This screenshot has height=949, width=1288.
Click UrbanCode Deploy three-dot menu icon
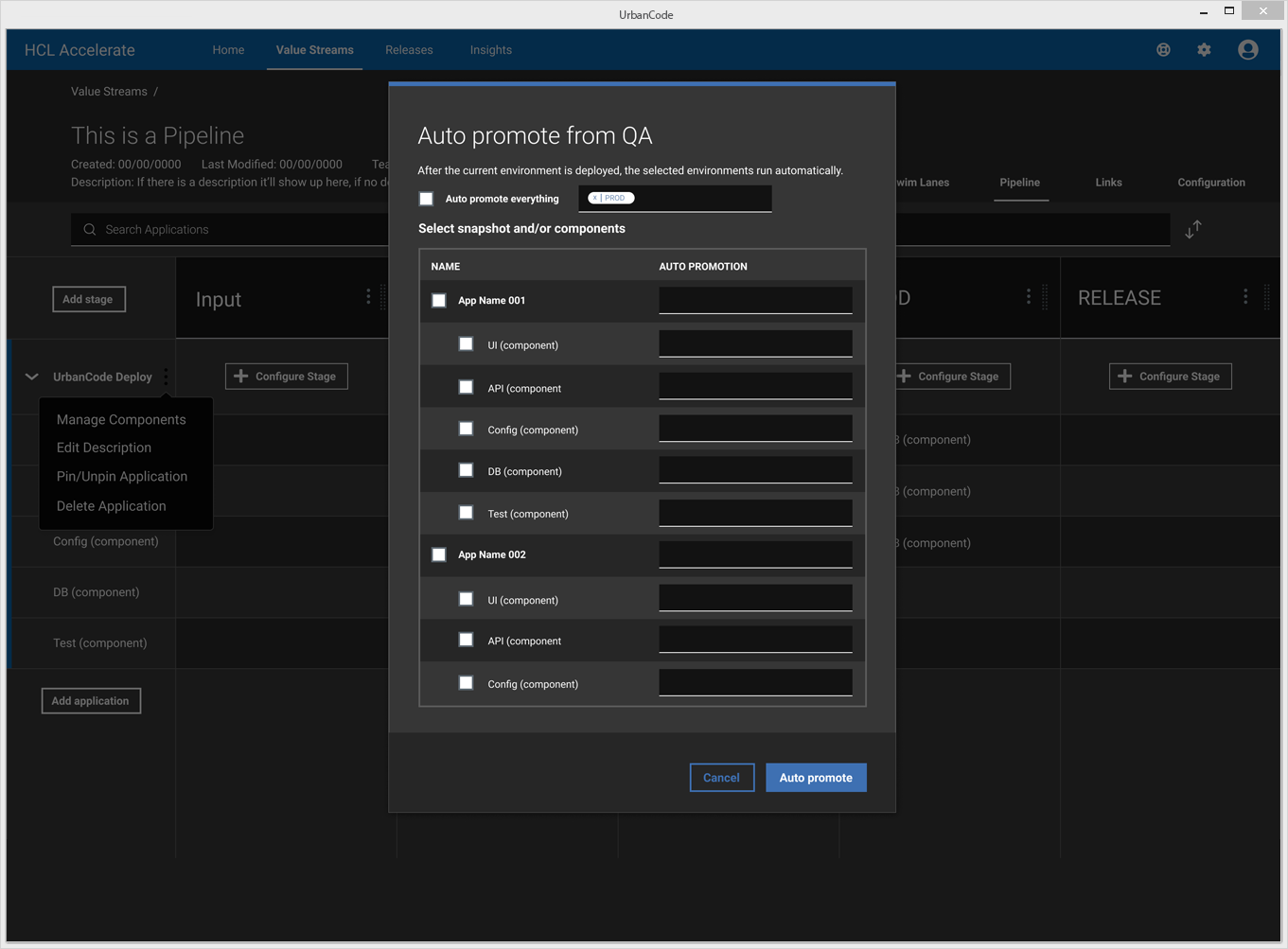click(166, 377)
